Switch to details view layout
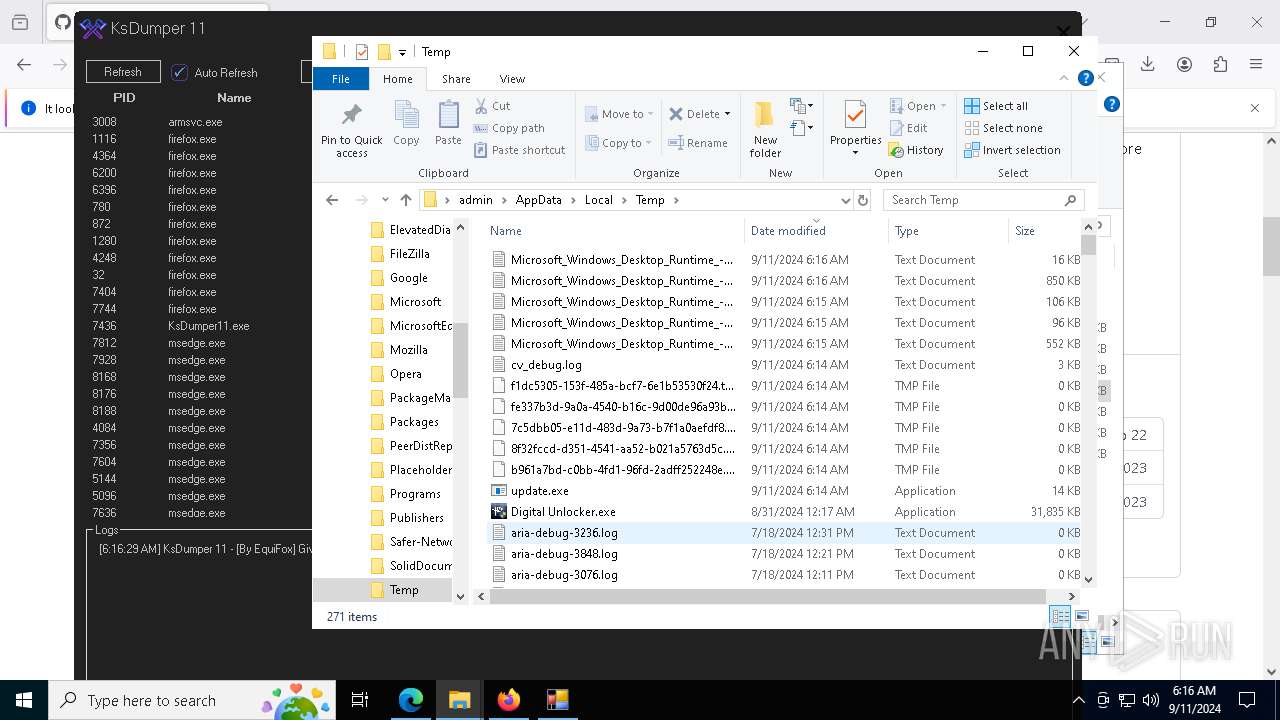Viewport: 1280px width, 720px height. point(1059,616)
